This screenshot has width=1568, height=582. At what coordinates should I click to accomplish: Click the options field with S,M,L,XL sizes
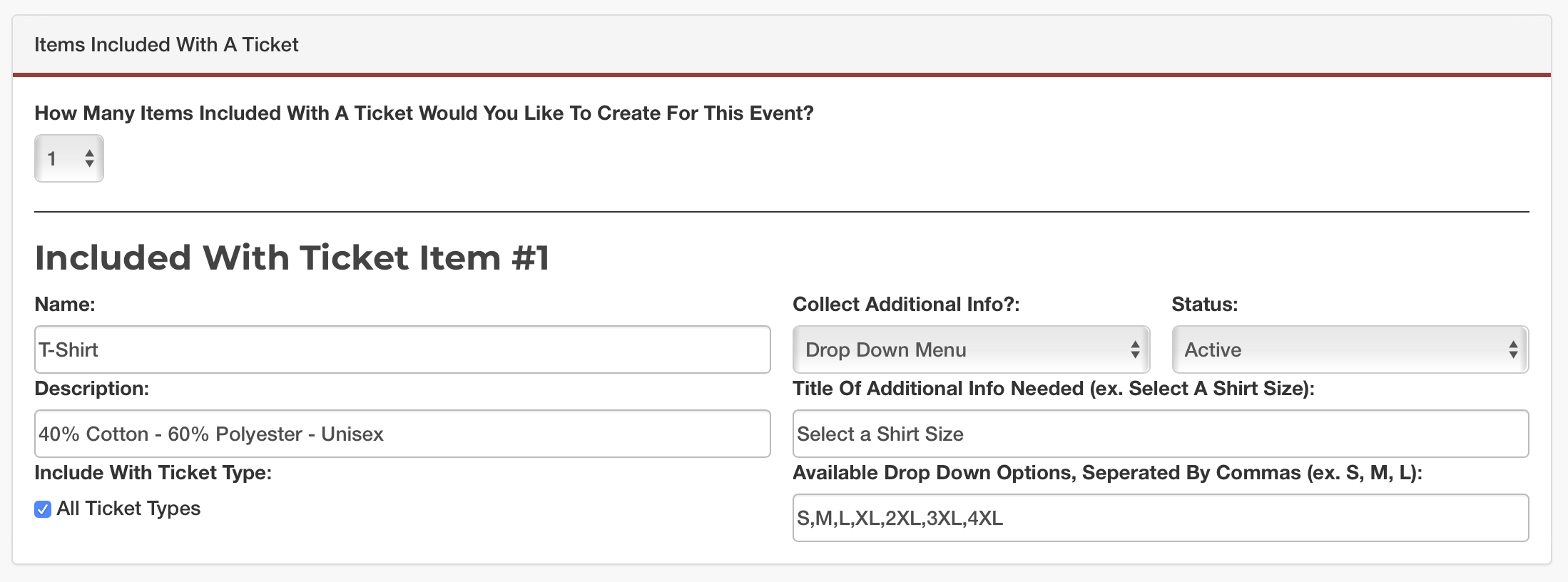pos(1160,518)
